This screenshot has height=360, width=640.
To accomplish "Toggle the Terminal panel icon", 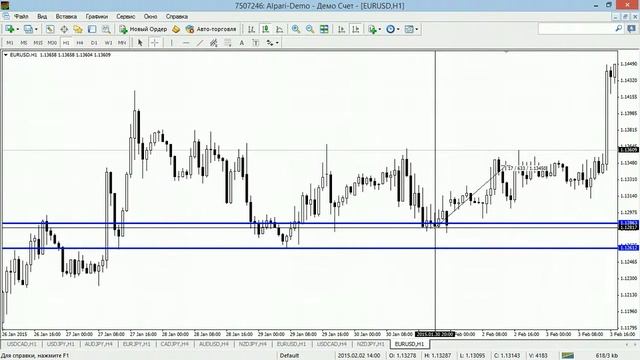I will 92,29.
